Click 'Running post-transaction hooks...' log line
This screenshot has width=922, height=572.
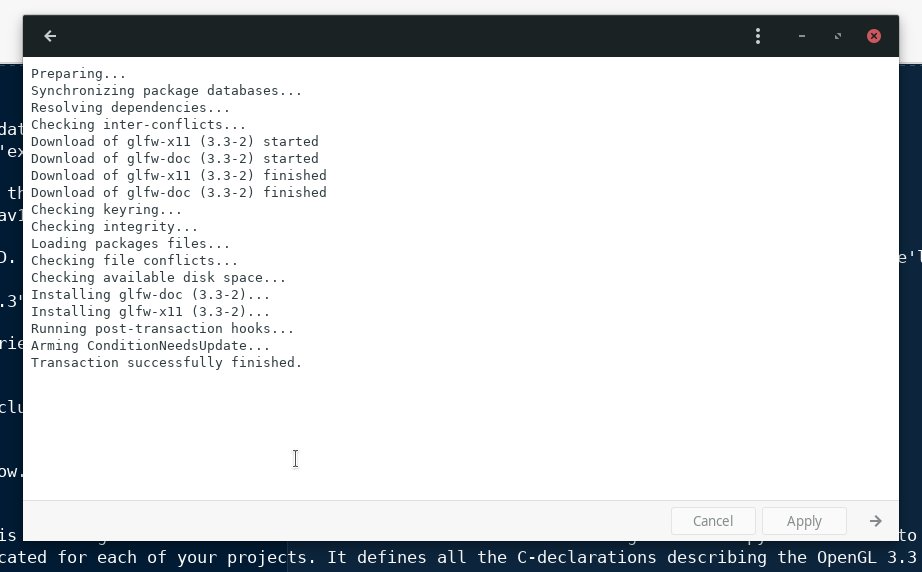coord(162,329)
